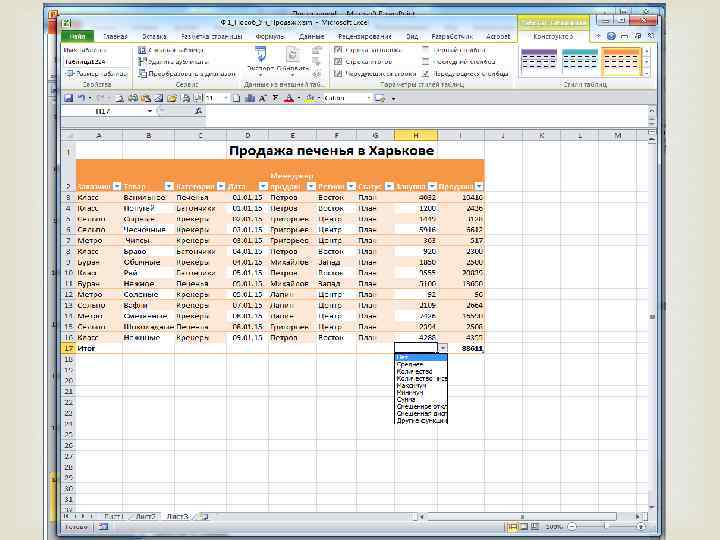Select Среднее in the totals function list
The height and width of the screenshot is (540, 720).
click(421, 364)
